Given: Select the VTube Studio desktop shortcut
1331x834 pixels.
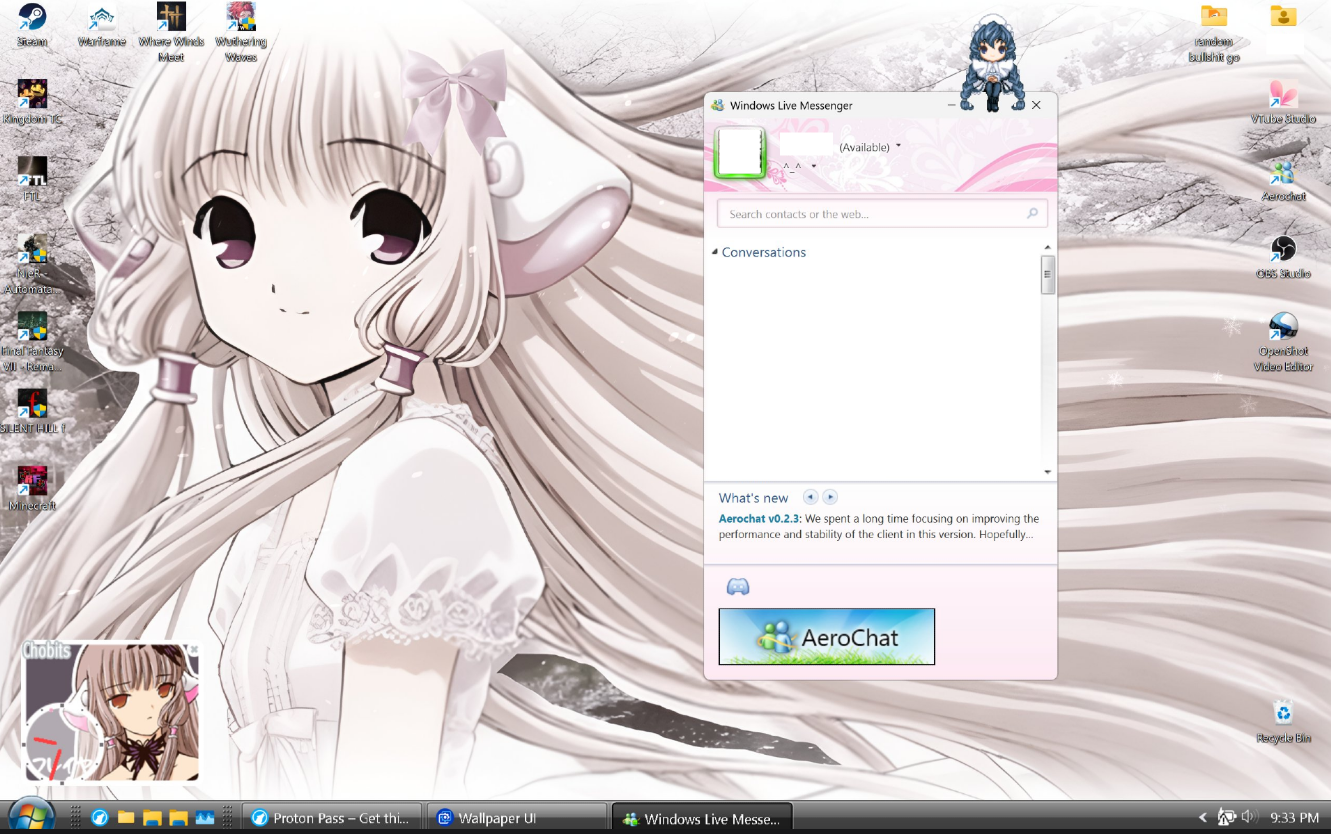Looking at the screenshot, I should click(x=1283, y=102).
